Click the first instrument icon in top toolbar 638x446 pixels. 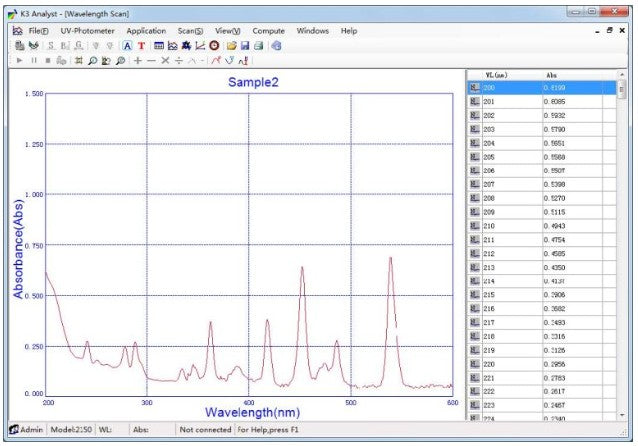[20, 46]
